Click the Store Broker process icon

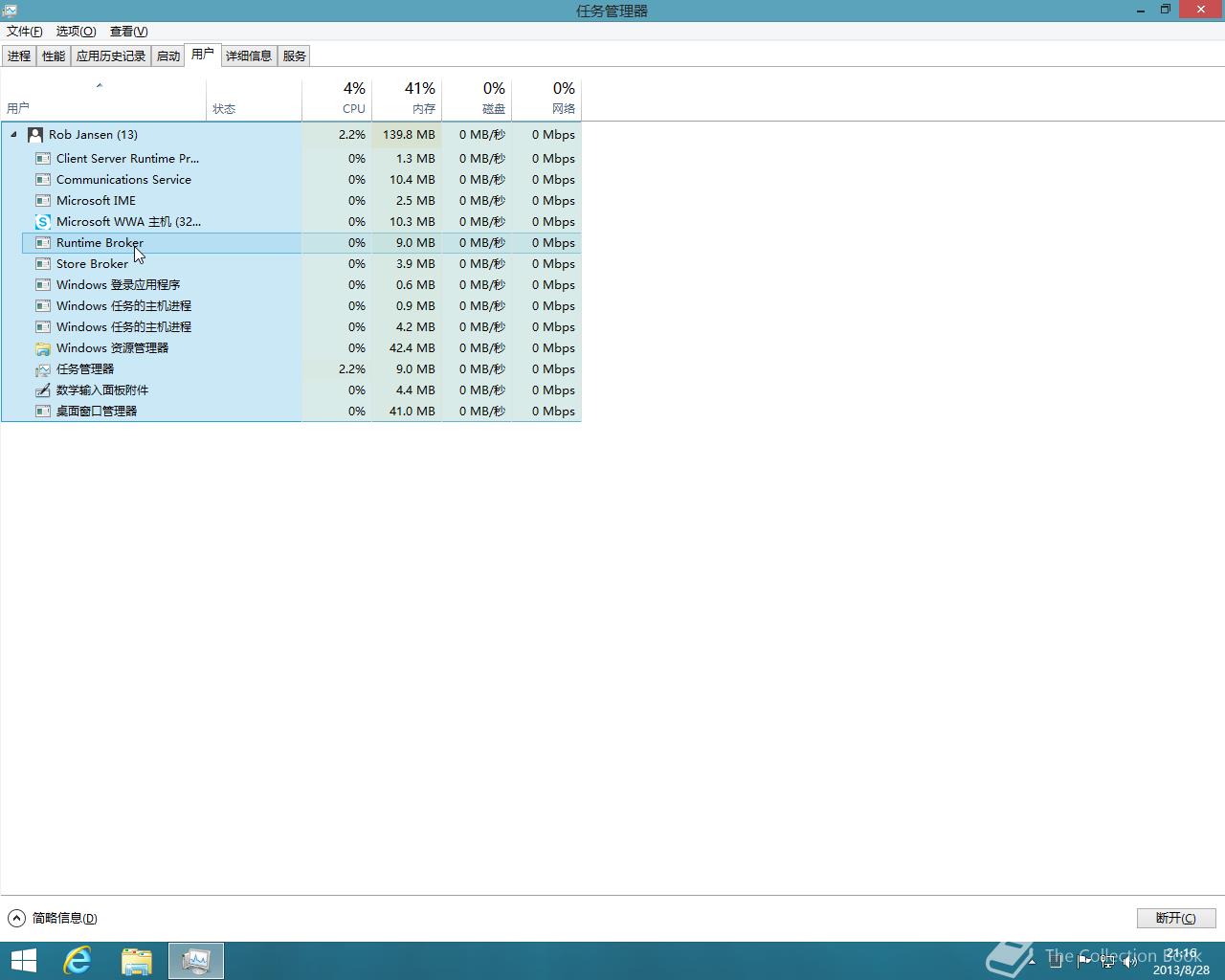coord(43,264)
